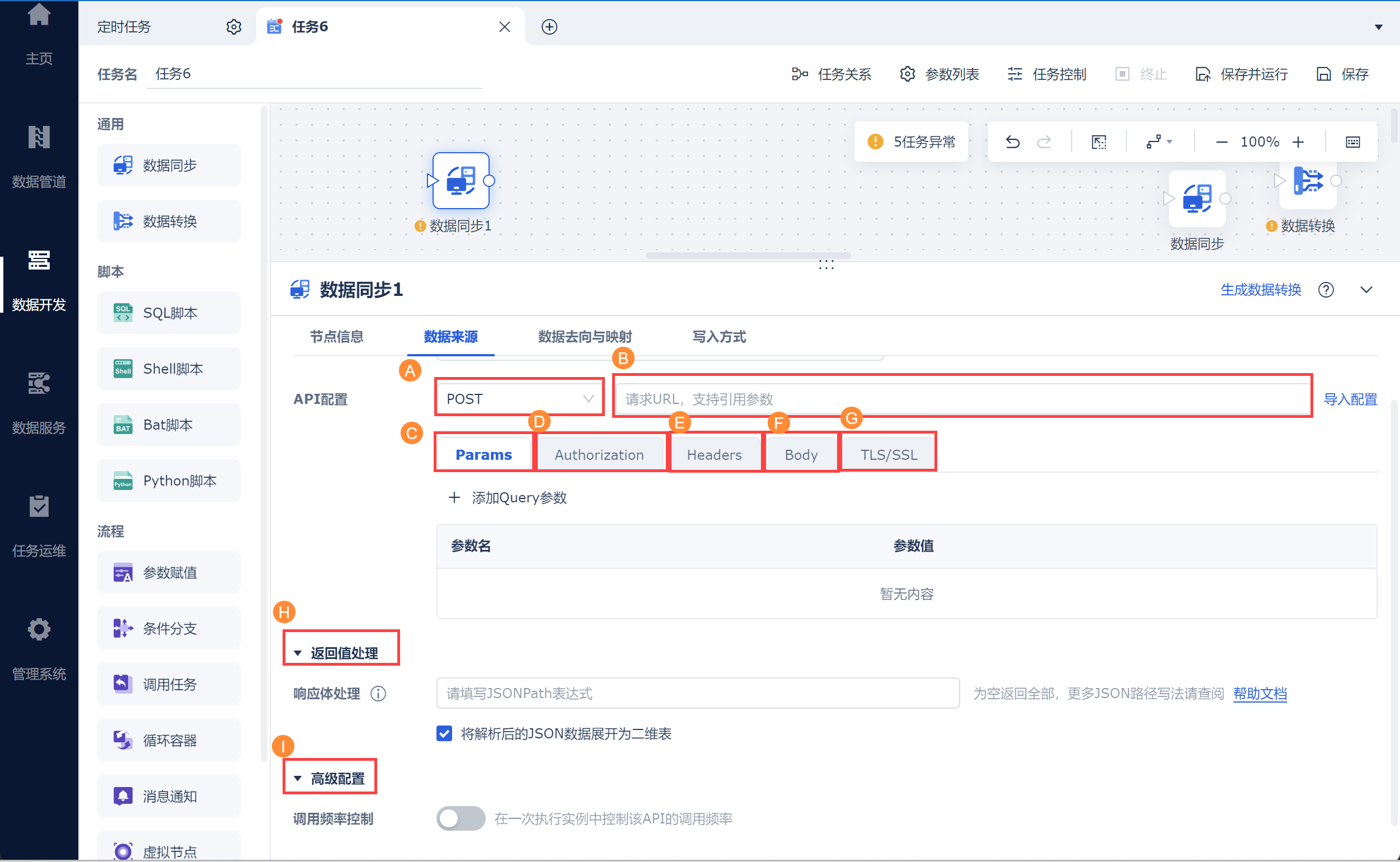Add a new tab with plus icon
Viewport: 1400px width, 862px height.
[x=548, y=27]
